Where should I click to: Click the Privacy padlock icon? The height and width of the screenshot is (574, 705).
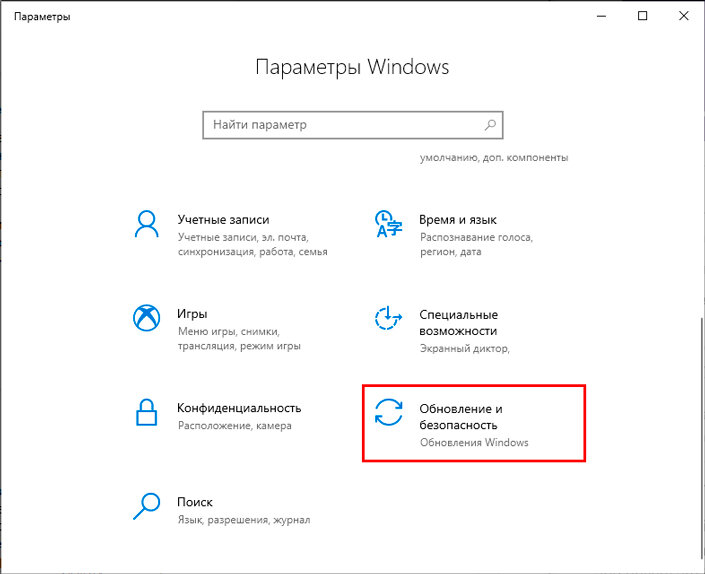147,412
